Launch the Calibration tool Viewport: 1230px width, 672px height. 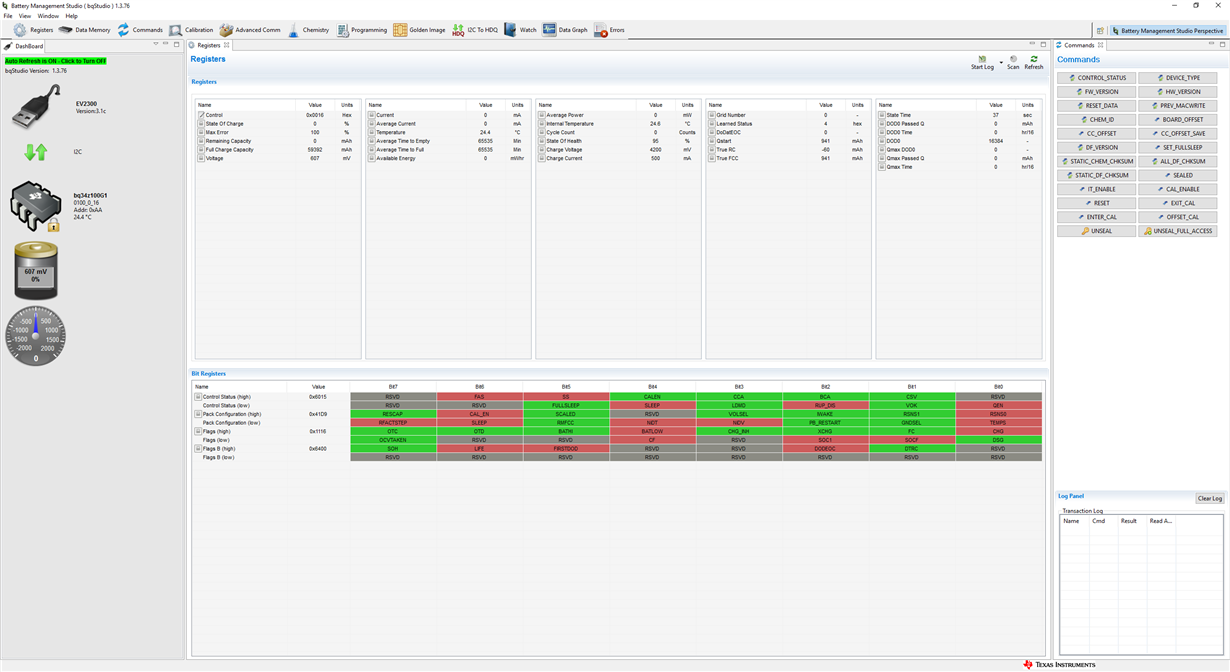point(190,30)
